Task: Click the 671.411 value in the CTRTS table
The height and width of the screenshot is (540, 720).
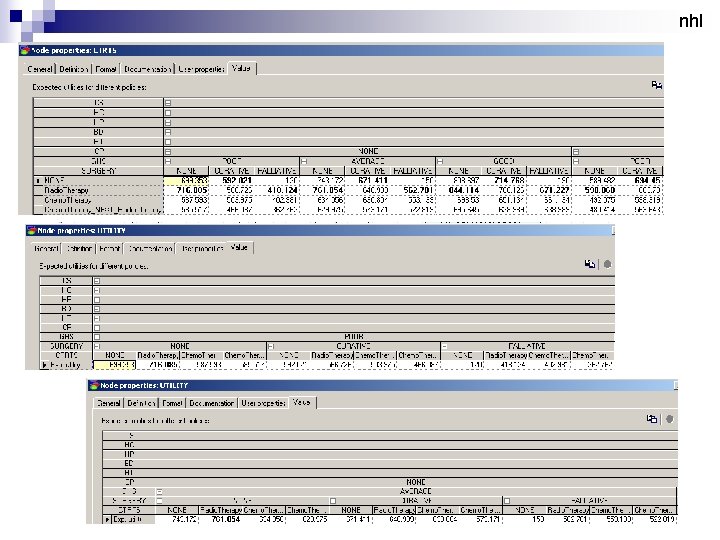Action: [x=373, y=180]
